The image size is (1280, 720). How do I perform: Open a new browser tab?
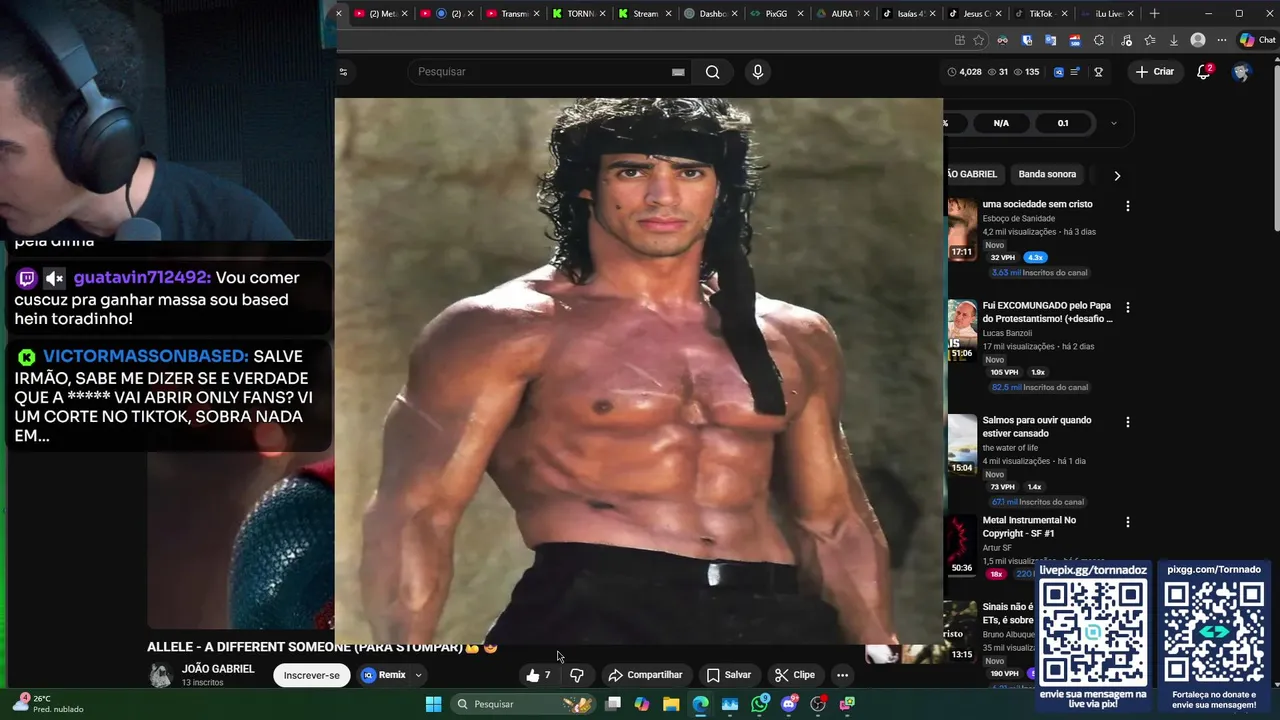pos(1154,14)
